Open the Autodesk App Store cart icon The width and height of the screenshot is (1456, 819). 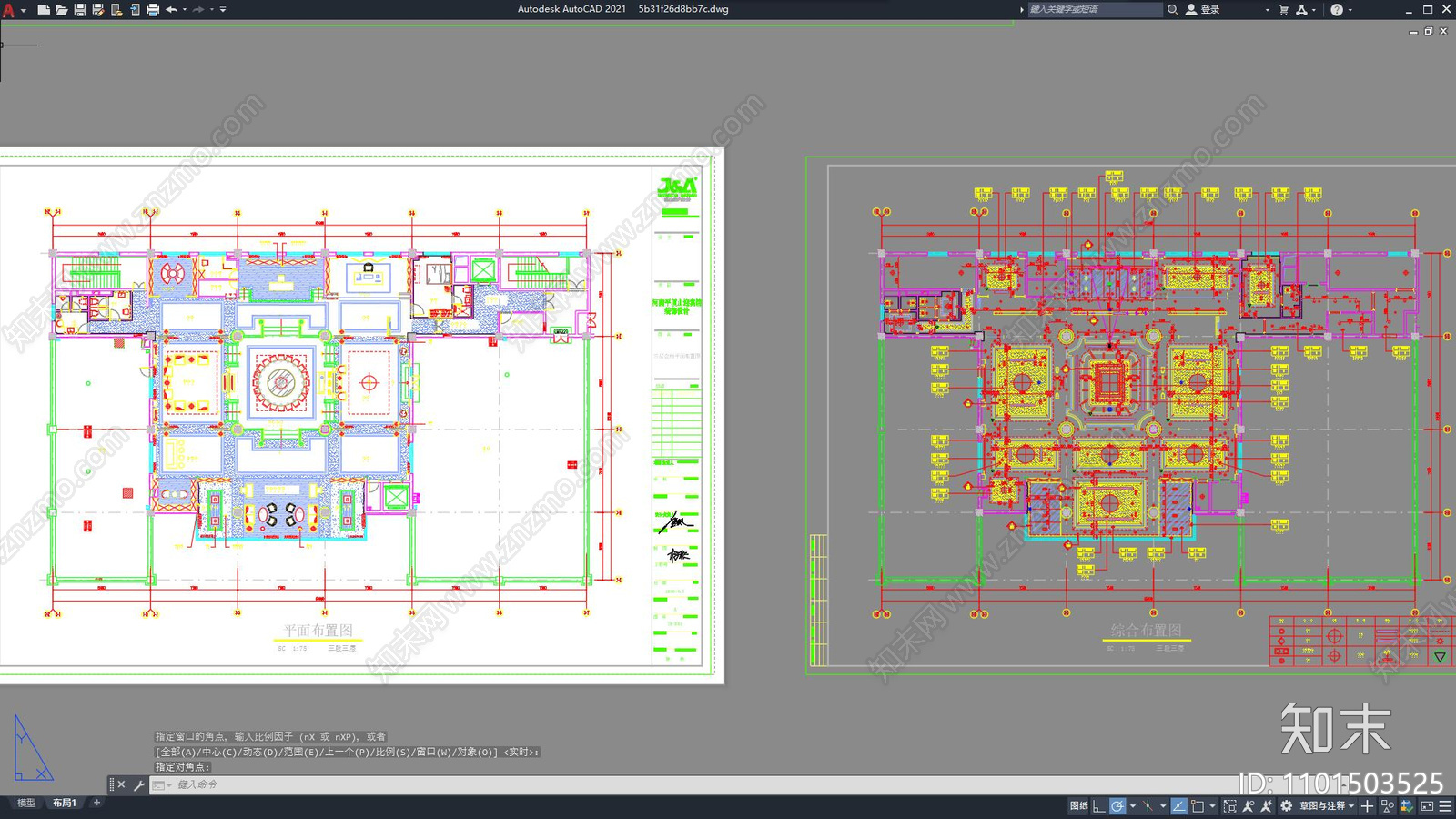[x=1284, y=9]
